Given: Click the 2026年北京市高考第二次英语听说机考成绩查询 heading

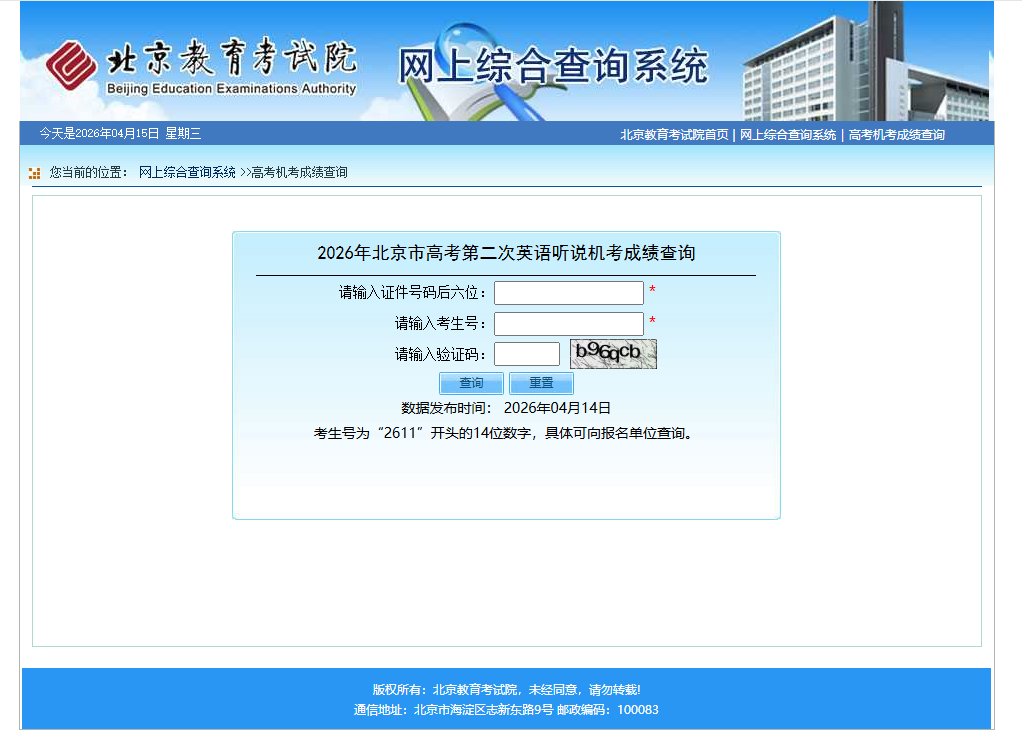Looking at the screenshot, I should pyautogui.click(x=506, y=253).
